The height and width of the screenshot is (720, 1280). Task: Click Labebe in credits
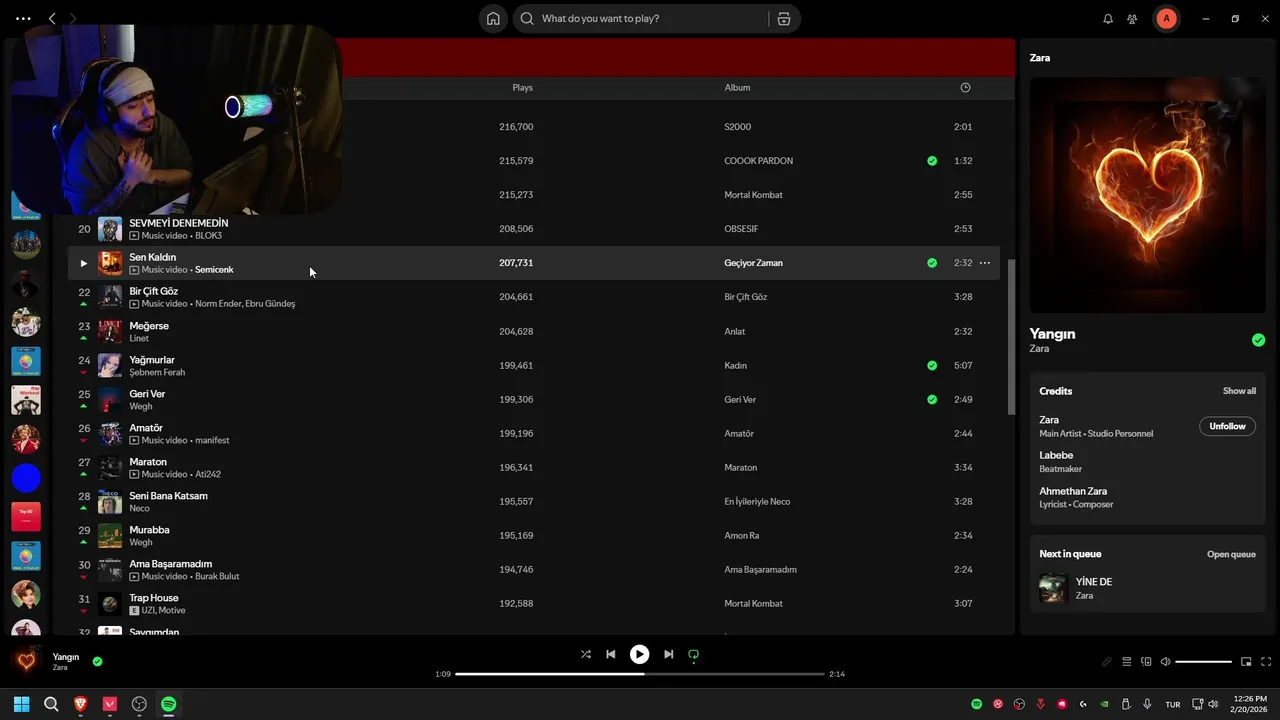click(x=1056, y=455)
